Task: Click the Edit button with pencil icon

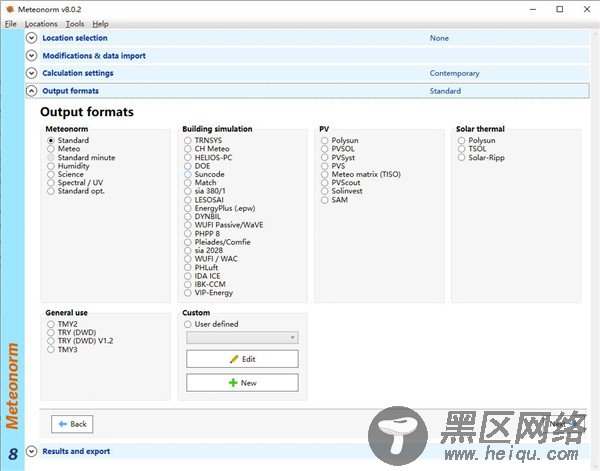Action: pos(242,359)
